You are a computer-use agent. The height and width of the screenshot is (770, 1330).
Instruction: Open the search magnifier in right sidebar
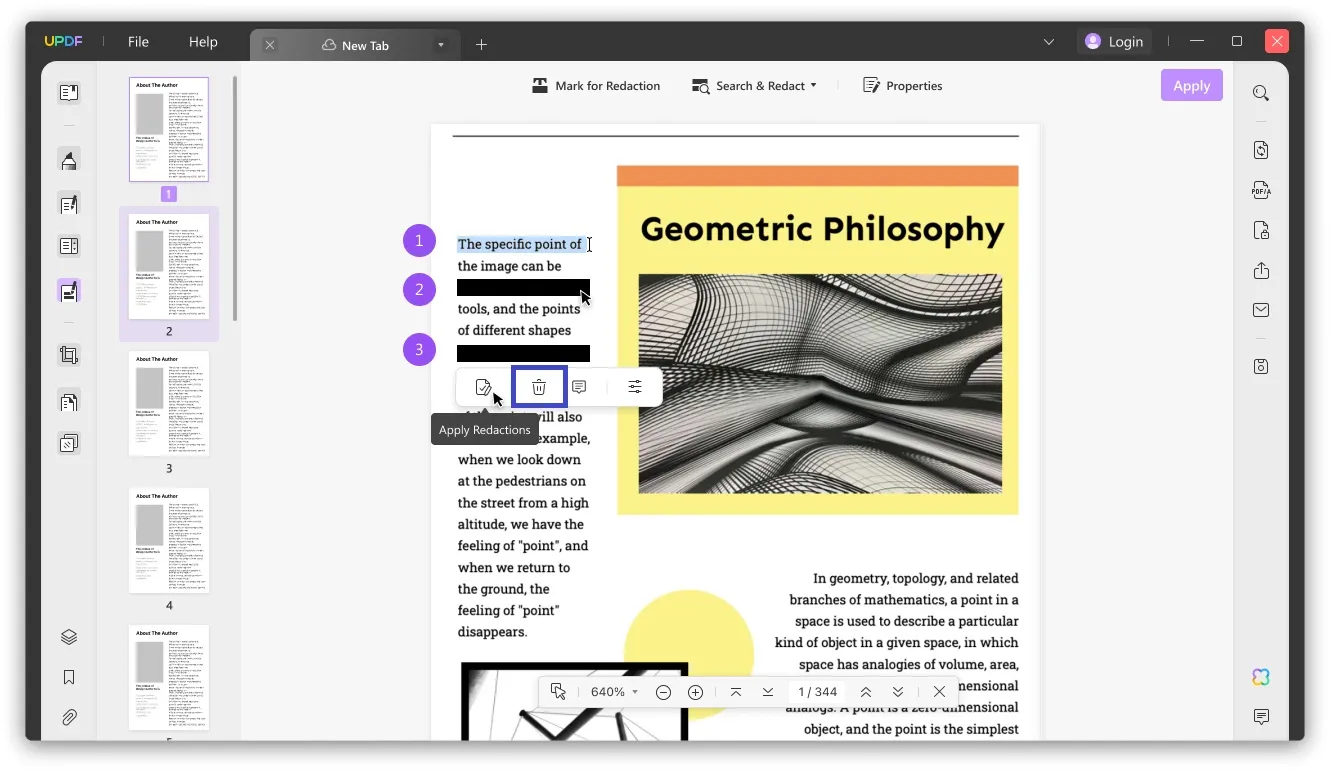point(1261,93)
